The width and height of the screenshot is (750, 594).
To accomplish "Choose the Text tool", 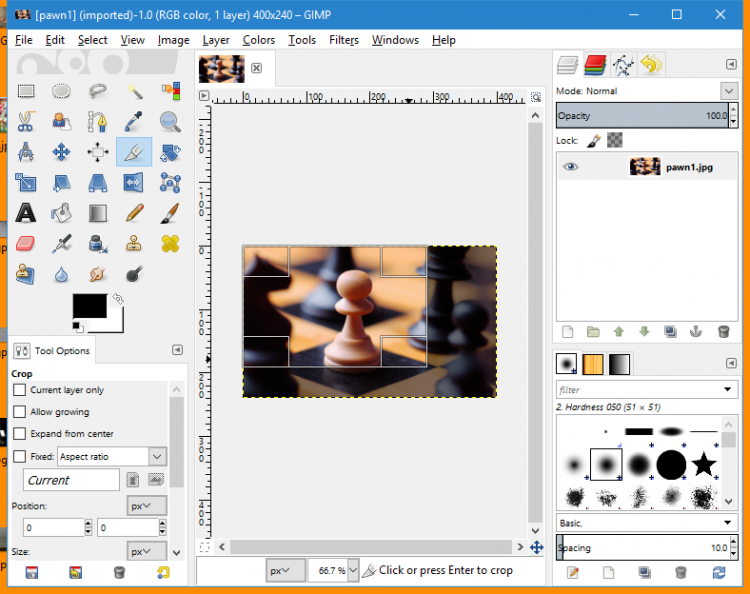I will click(x=26, y=213).
